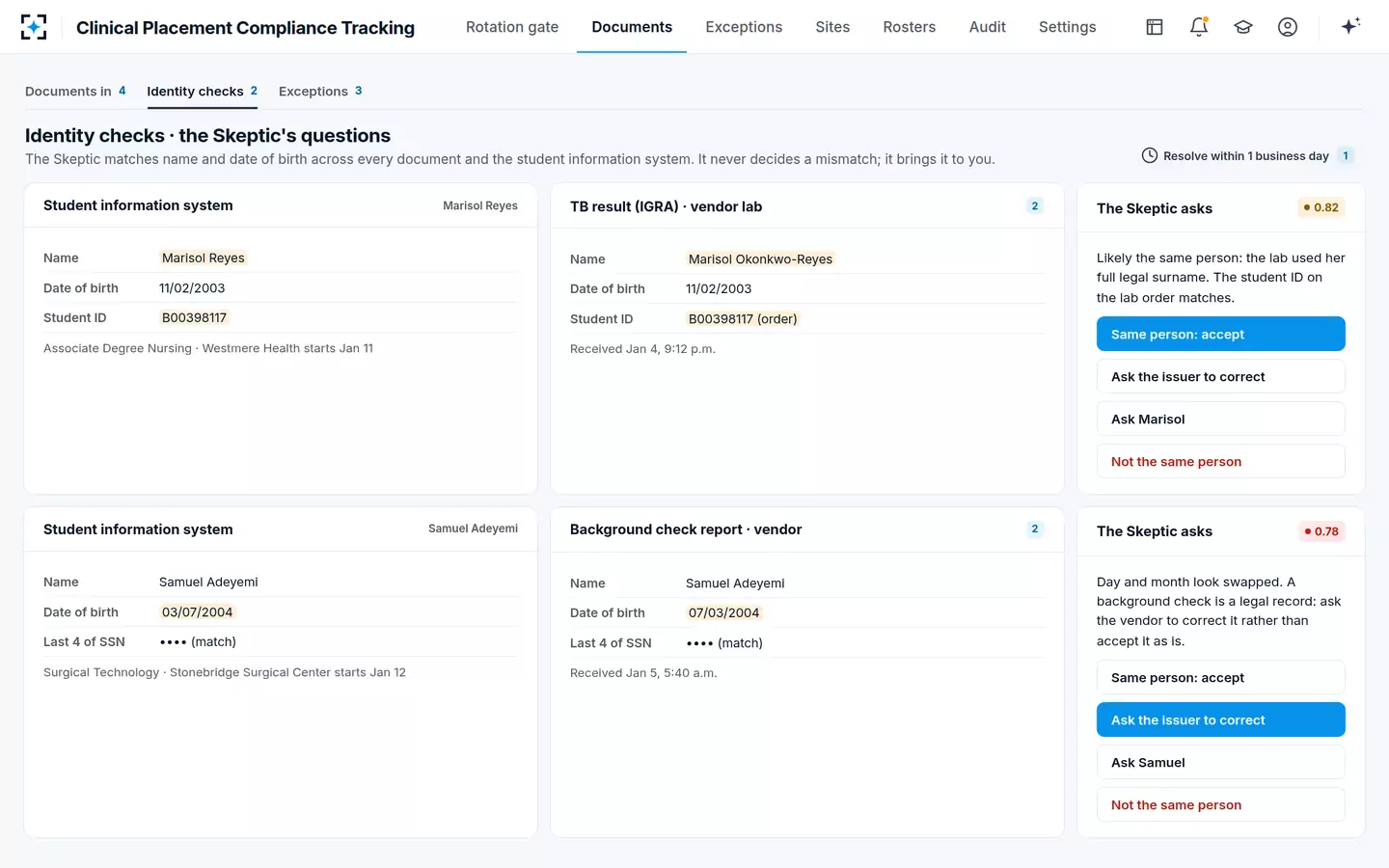Click the Resolve within 1 business day label
The image size is (1389, 868).
click(x=1245, y=156)
